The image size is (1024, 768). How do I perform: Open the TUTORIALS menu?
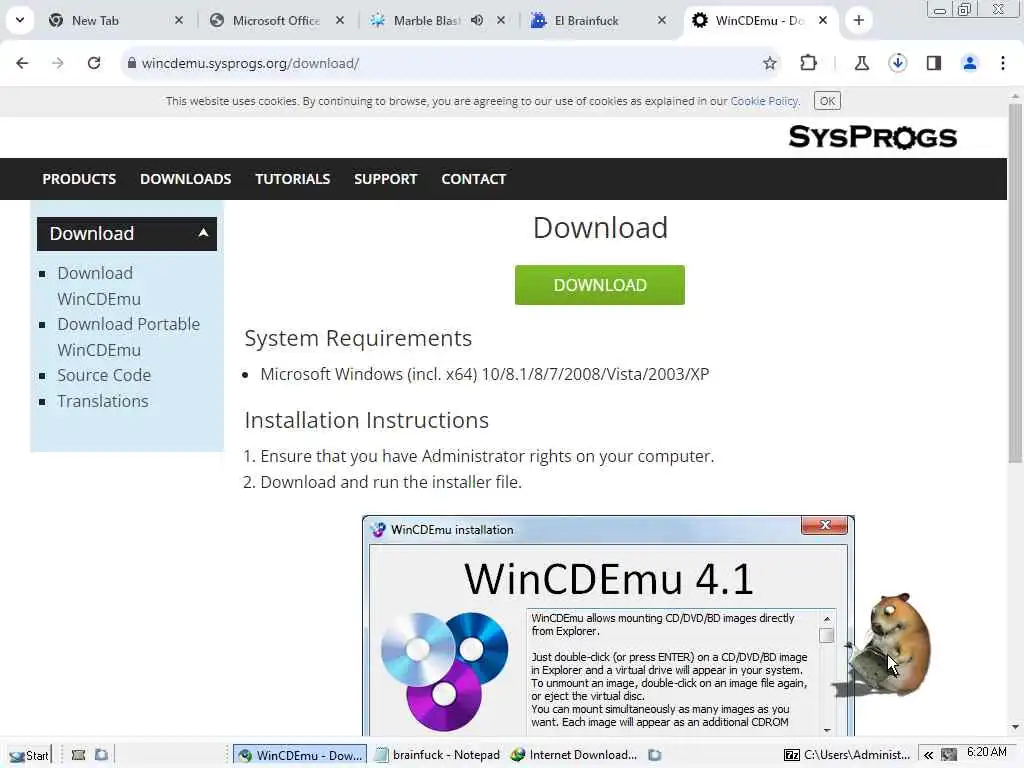(x=293, y=179)
